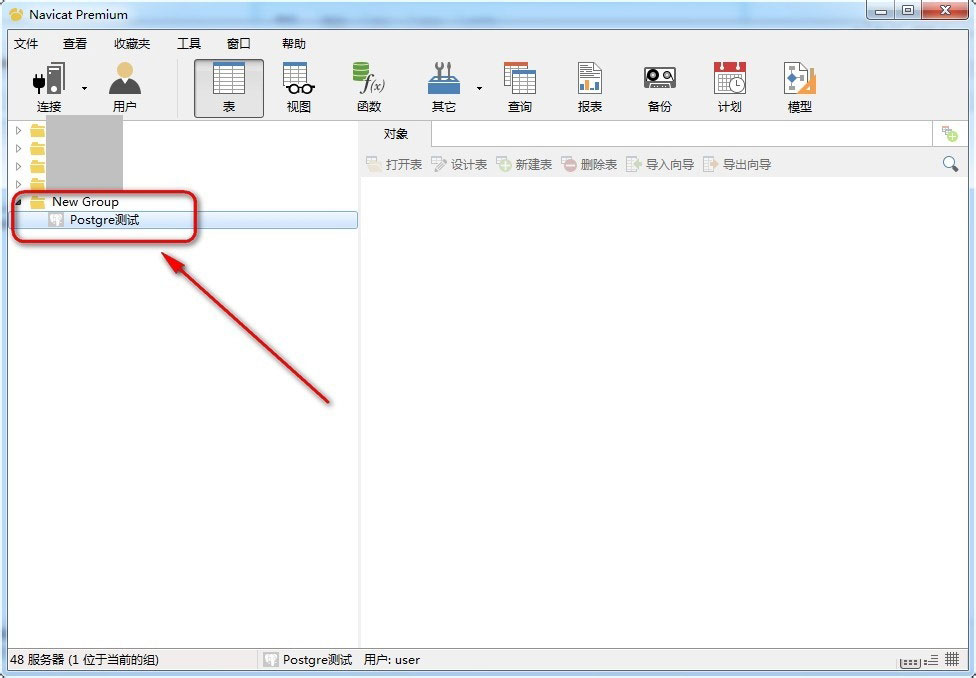Screen dimensions: 976x678
Task: Click the 打开表 open table button
Action: 394,164
